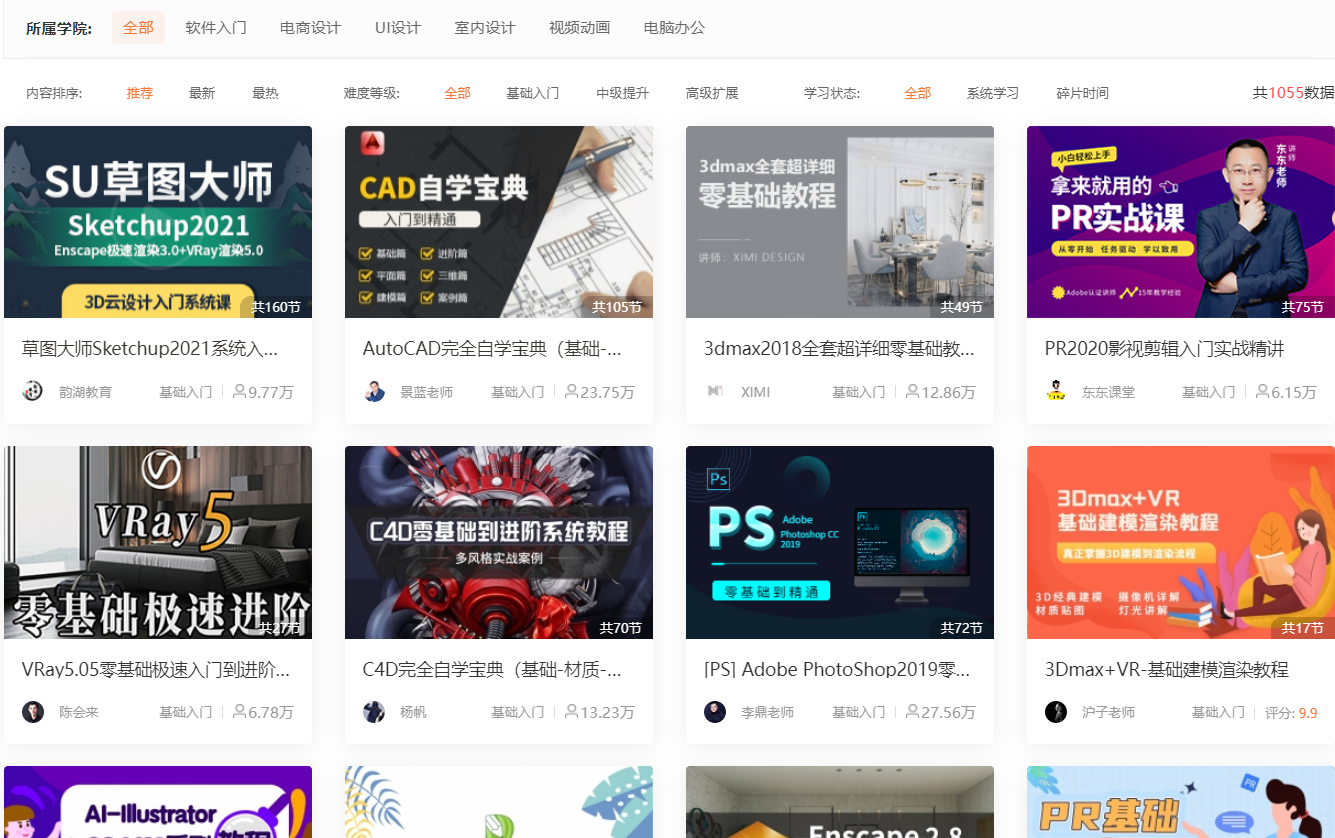The height and width of the screenshot is (838, 1335).
Task: Open 3dmax全套超详细零基础教程 thumbnail
Action: (840, 222)
